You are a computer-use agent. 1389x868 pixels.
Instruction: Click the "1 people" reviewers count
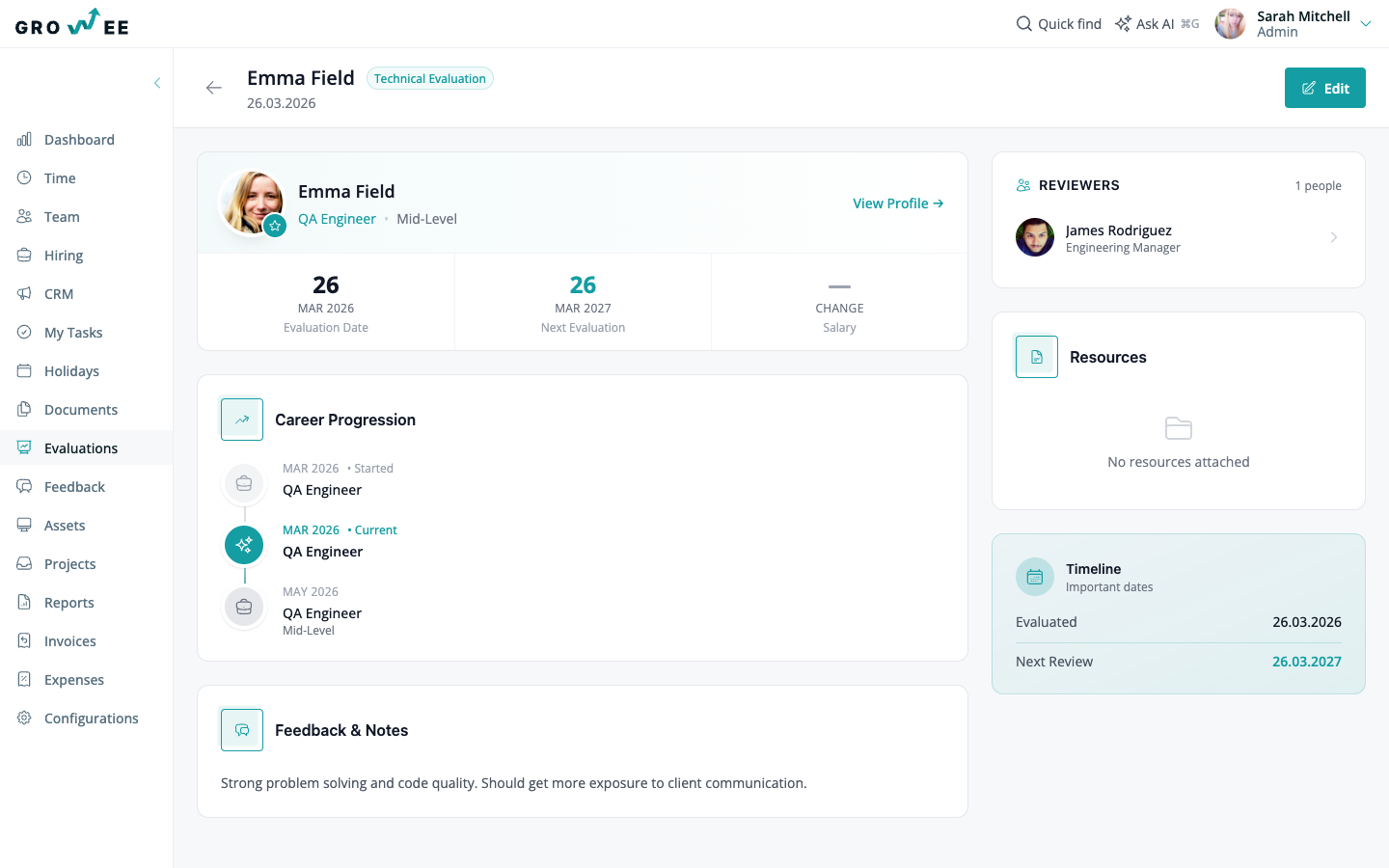pos(1318,186)
